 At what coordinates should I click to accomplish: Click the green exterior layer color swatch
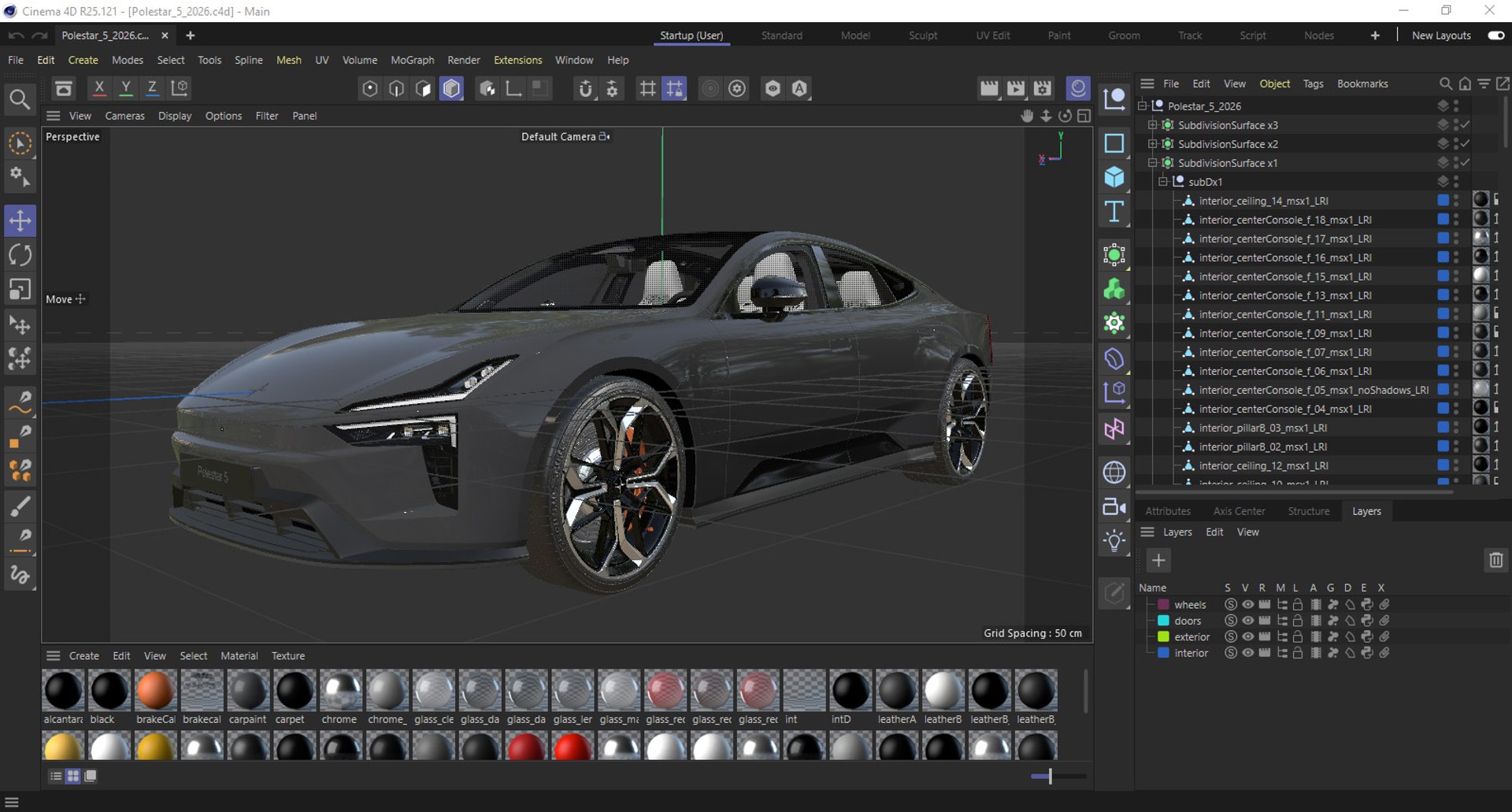click(x=1163, y=636)
